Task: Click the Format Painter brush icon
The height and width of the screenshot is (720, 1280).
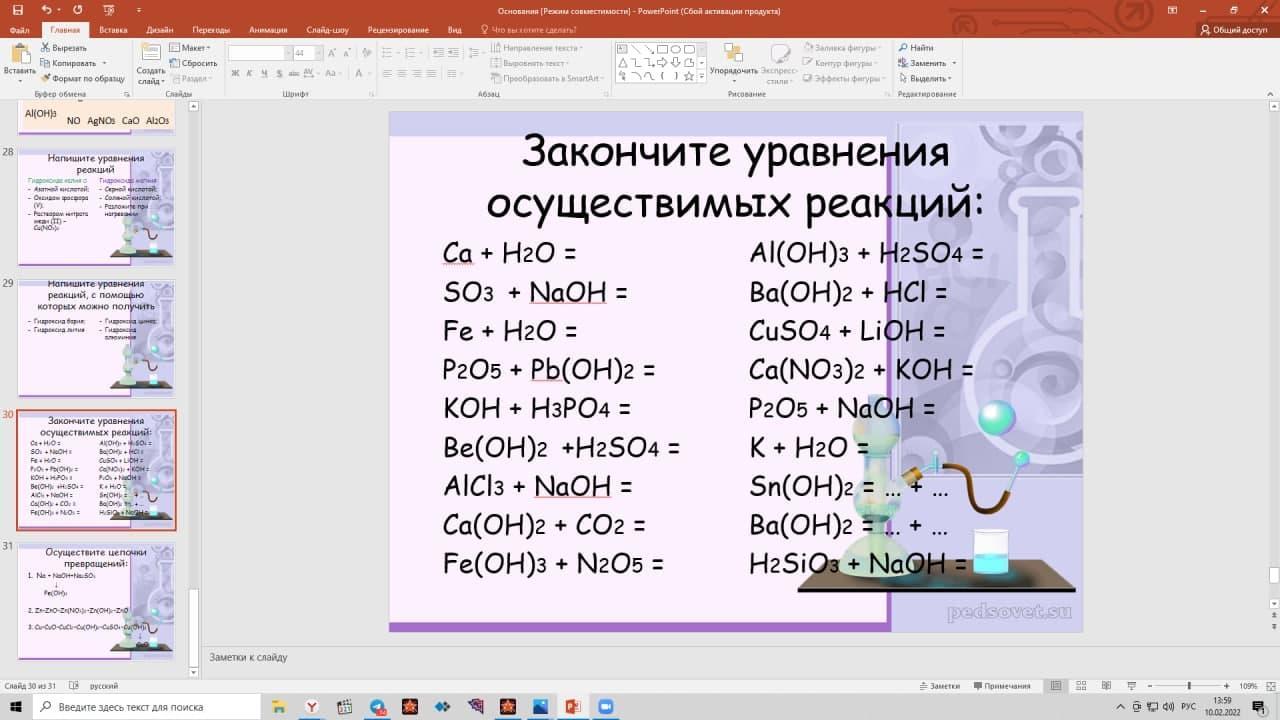Action: click(46, 78)
